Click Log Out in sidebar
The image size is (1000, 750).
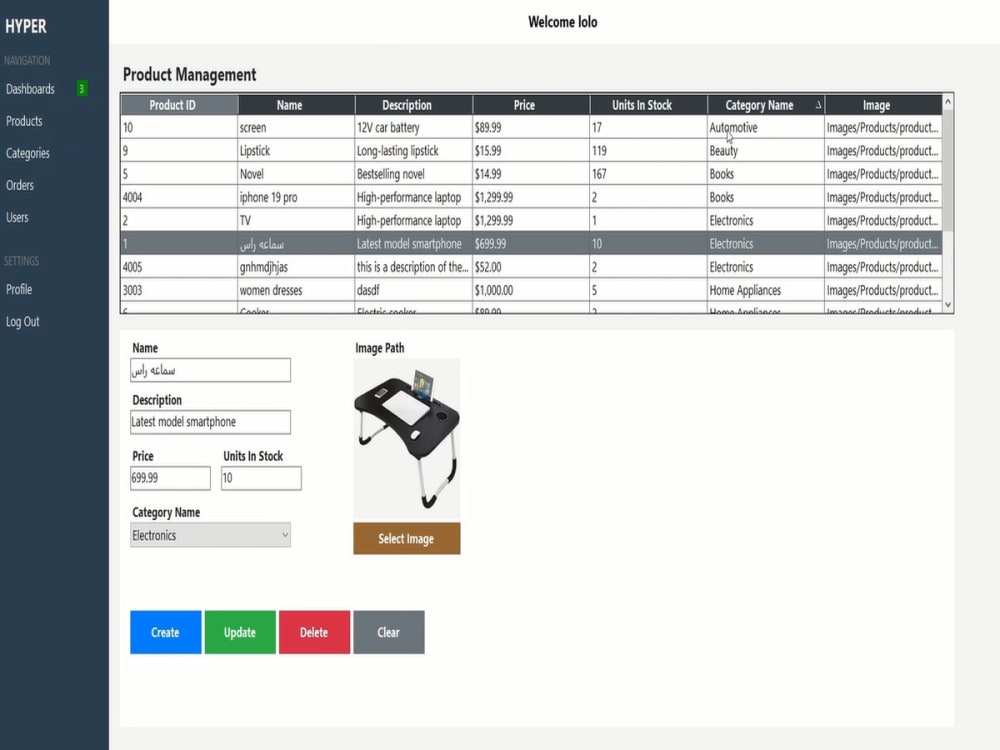pos(23,321)
